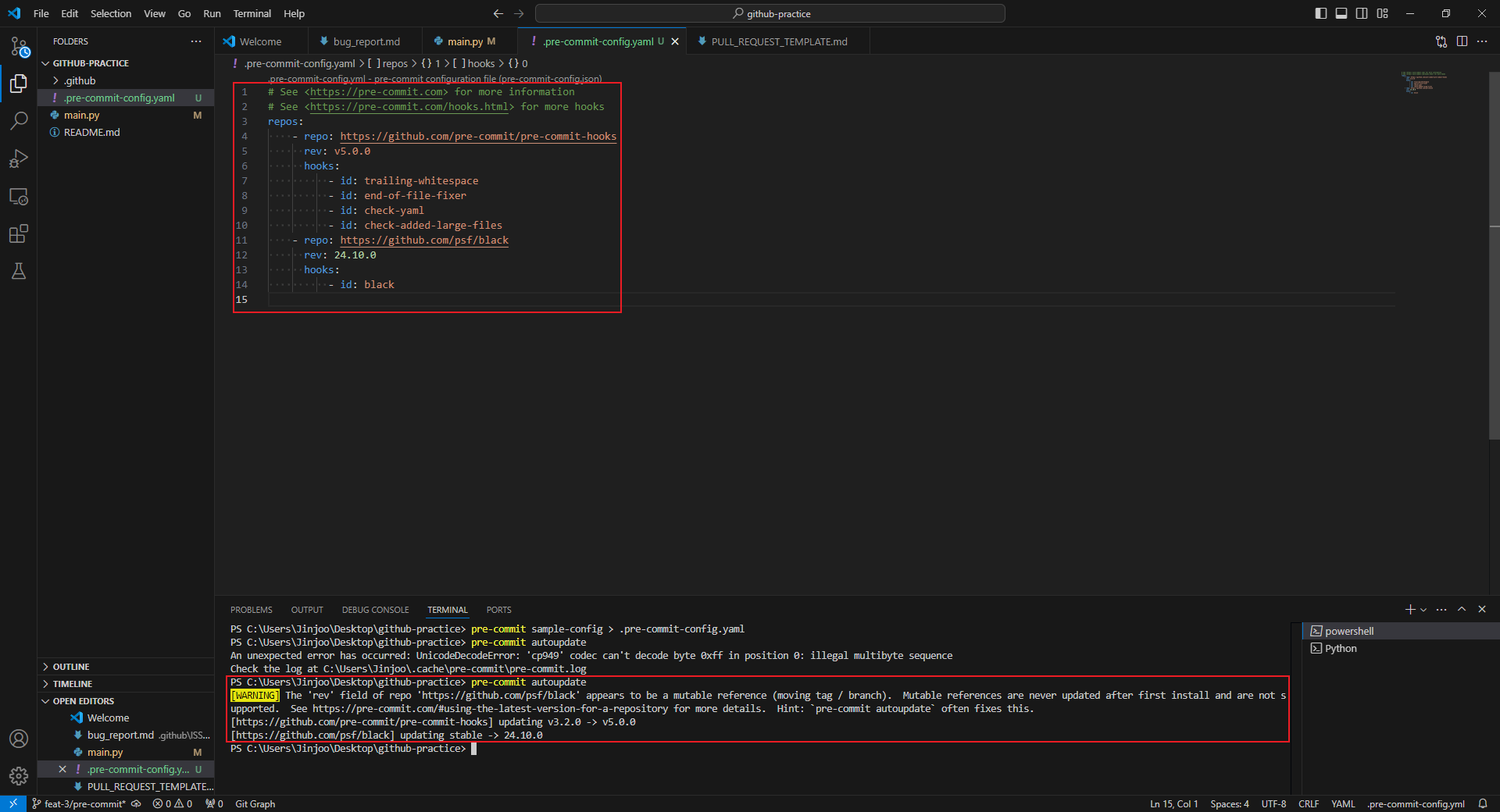
Task: Close the .pre-commit-config.yaml editor tab
Action: 675,41
